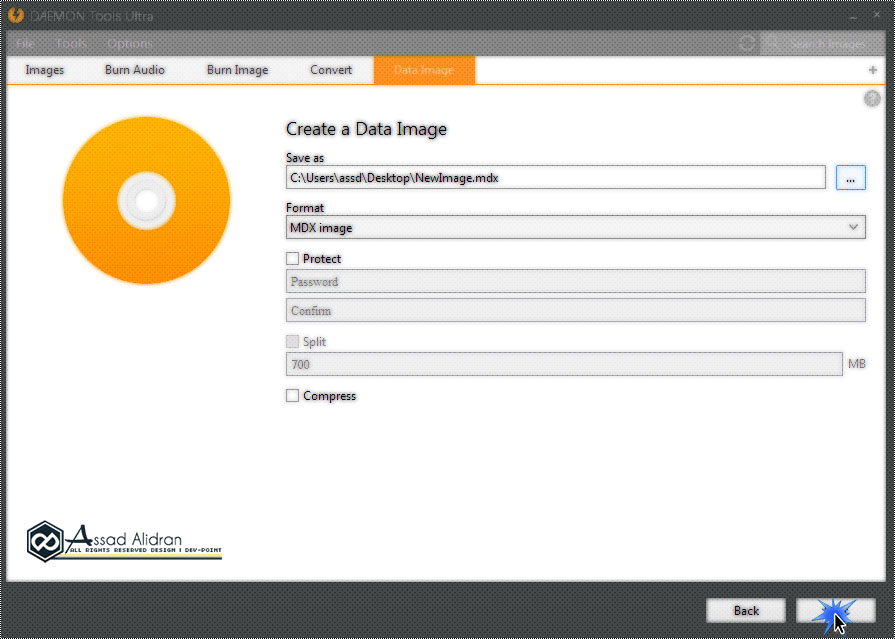Image resolution: width=895 pixels, height=639 pixels.
Task: Switch to the Burn Audio tab
Action: tap(135, 70)
